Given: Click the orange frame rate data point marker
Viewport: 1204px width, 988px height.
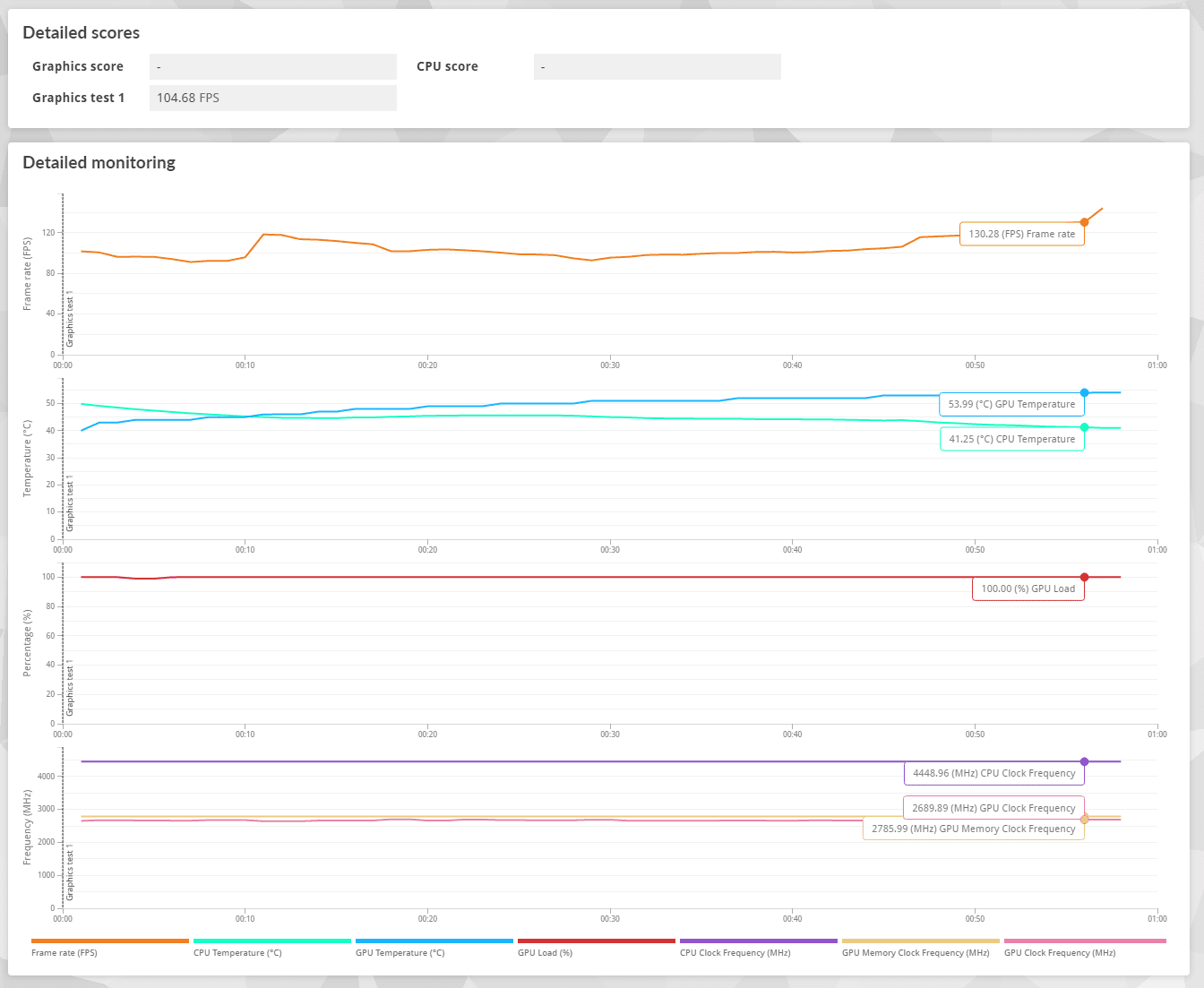Looking at the screenshot, I should [1084, 222].
